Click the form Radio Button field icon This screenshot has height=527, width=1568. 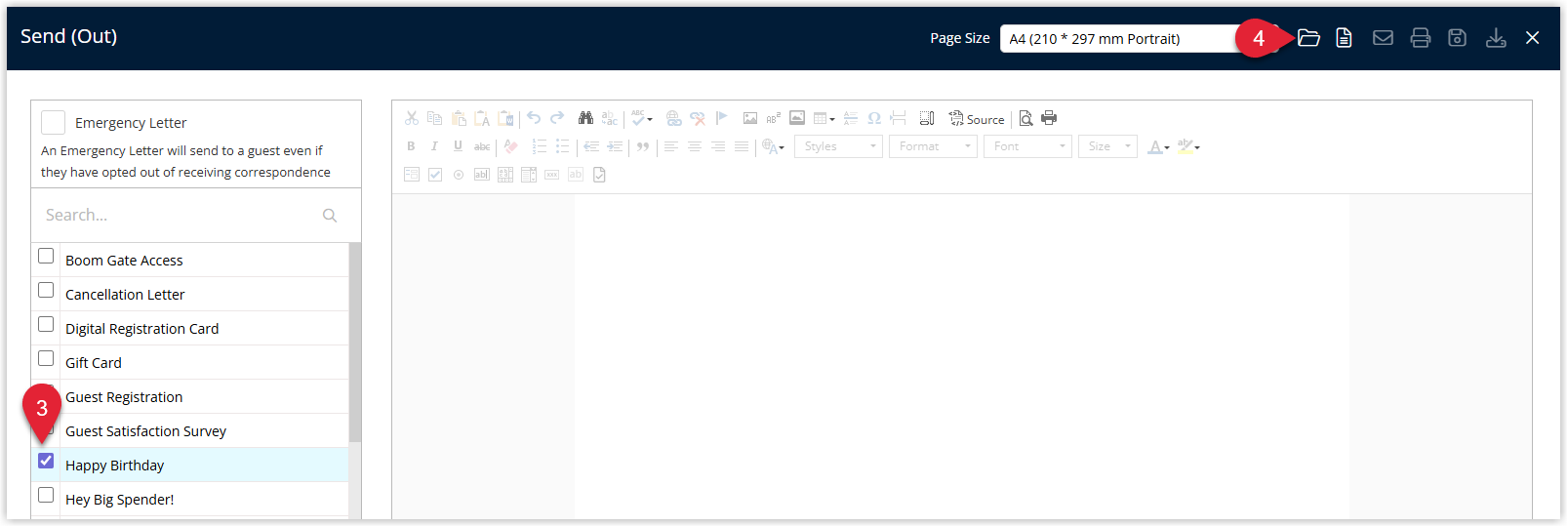click(x=459, y=175)
